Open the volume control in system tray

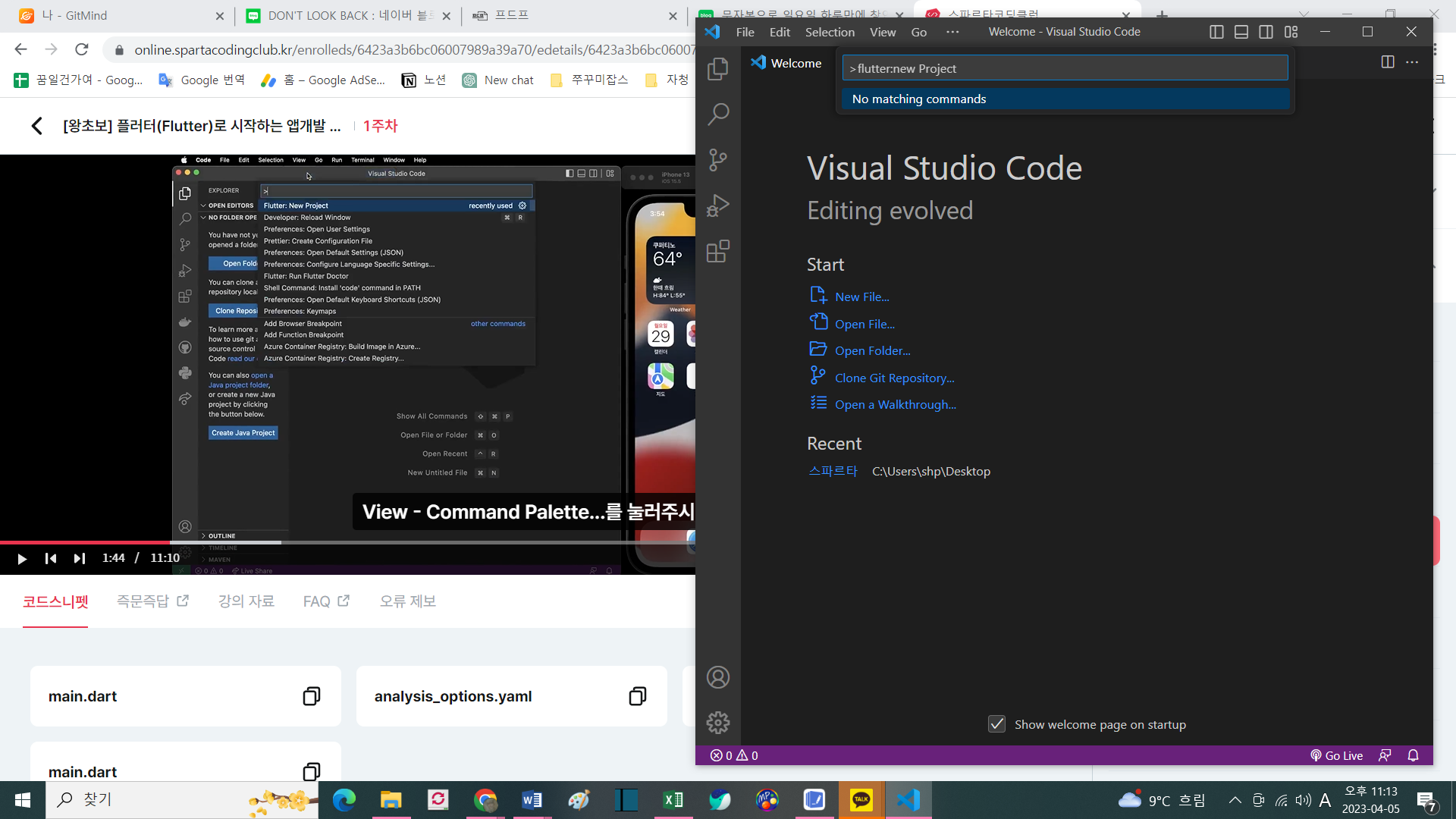point(1303,800)
